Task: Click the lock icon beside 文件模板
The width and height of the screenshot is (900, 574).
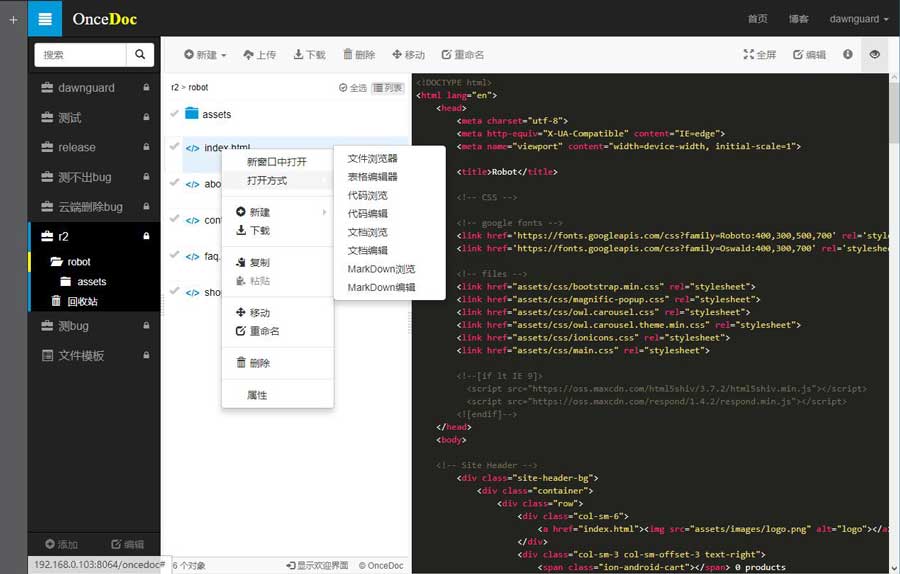Action: 146,355
